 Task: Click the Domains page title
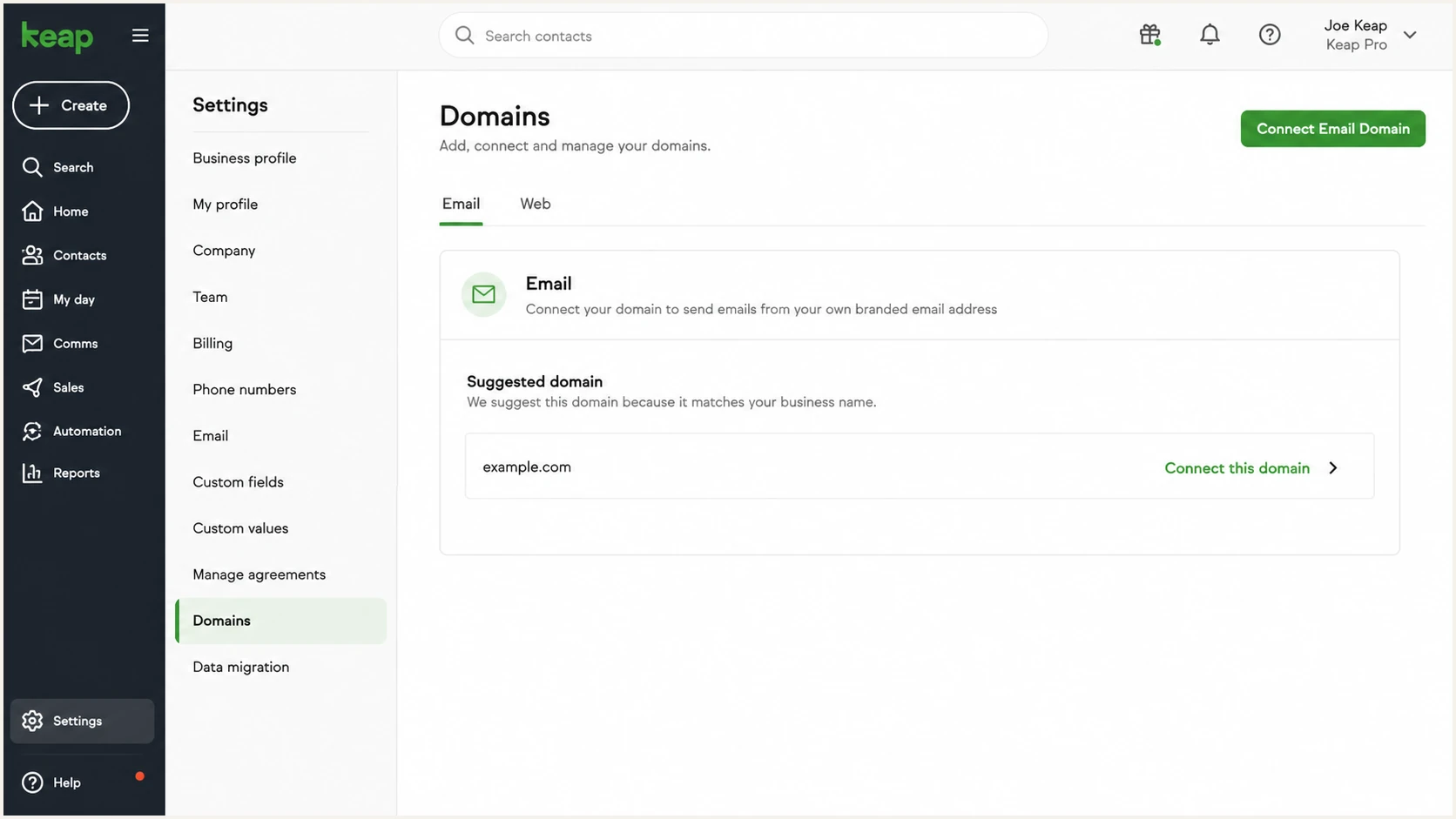coord(495,116)
